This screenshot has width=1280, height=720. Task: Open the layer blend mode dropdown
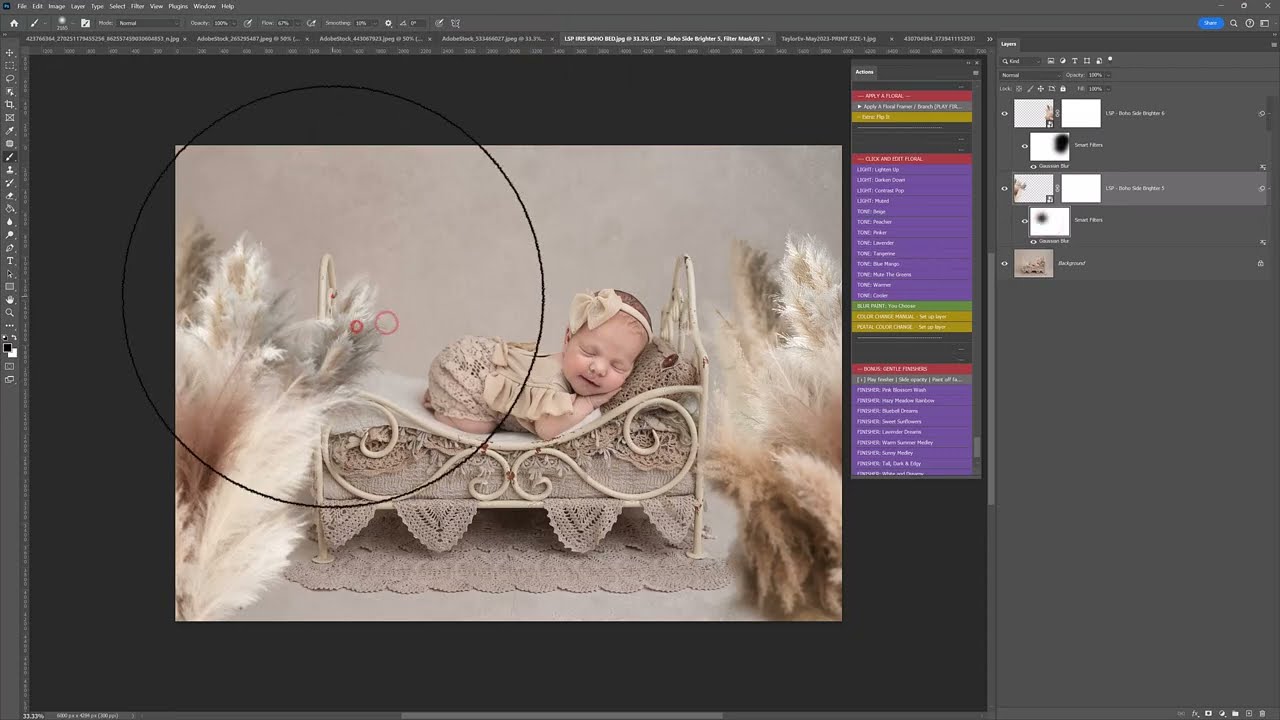coord(1030,75)
